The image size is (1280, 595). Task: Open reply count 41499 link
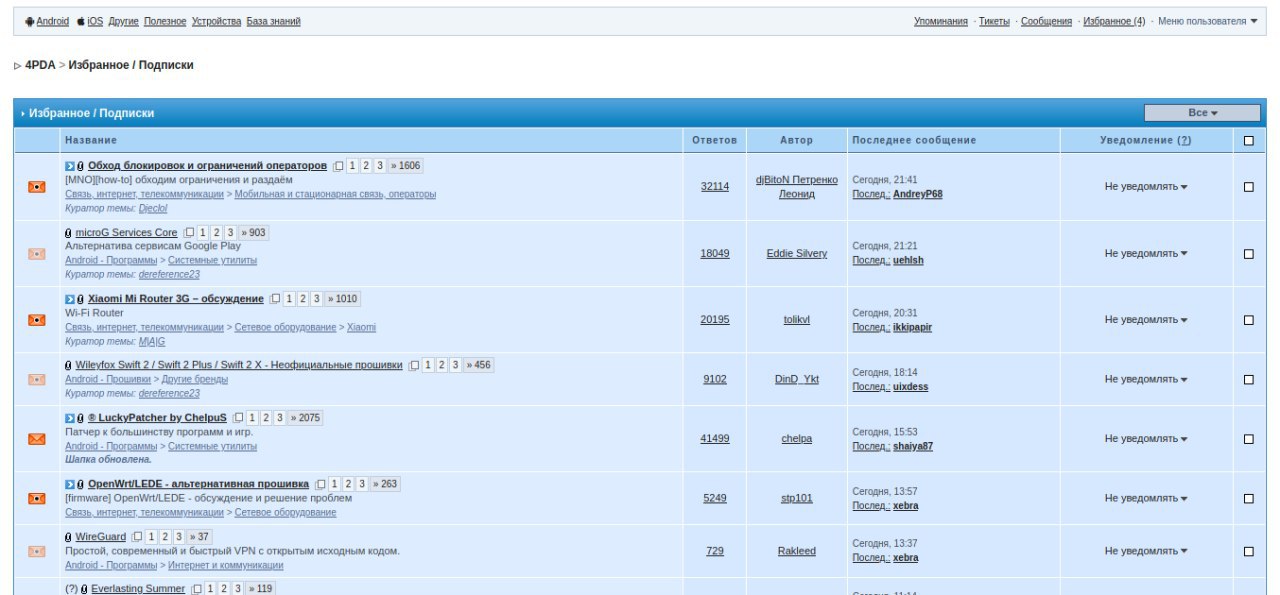pos(715,439)
